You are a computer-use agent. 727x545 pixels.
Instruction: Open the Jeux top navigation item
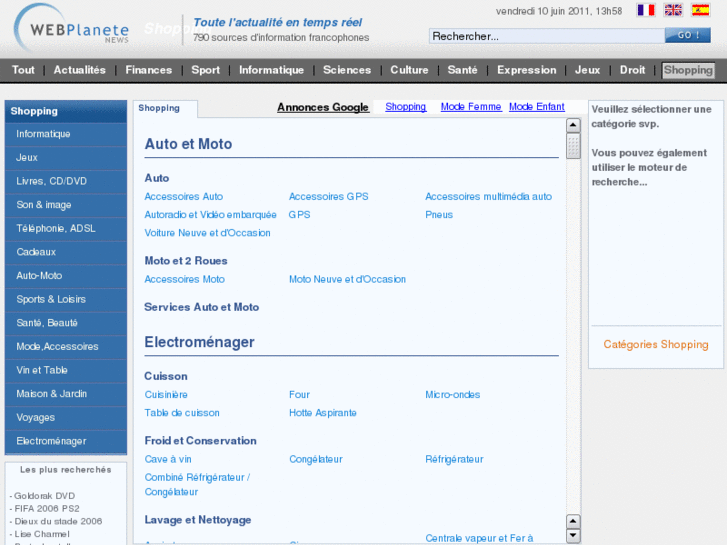tap(587, 70)
